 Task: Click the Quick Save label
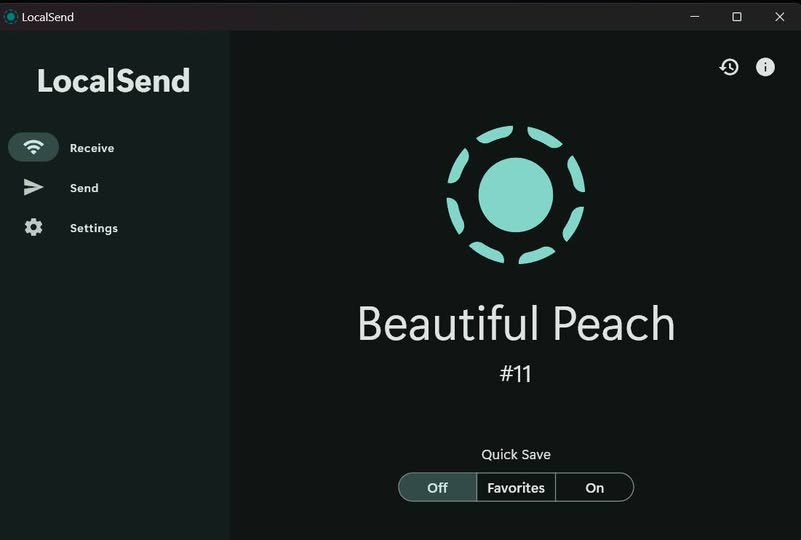pos(516,454)
